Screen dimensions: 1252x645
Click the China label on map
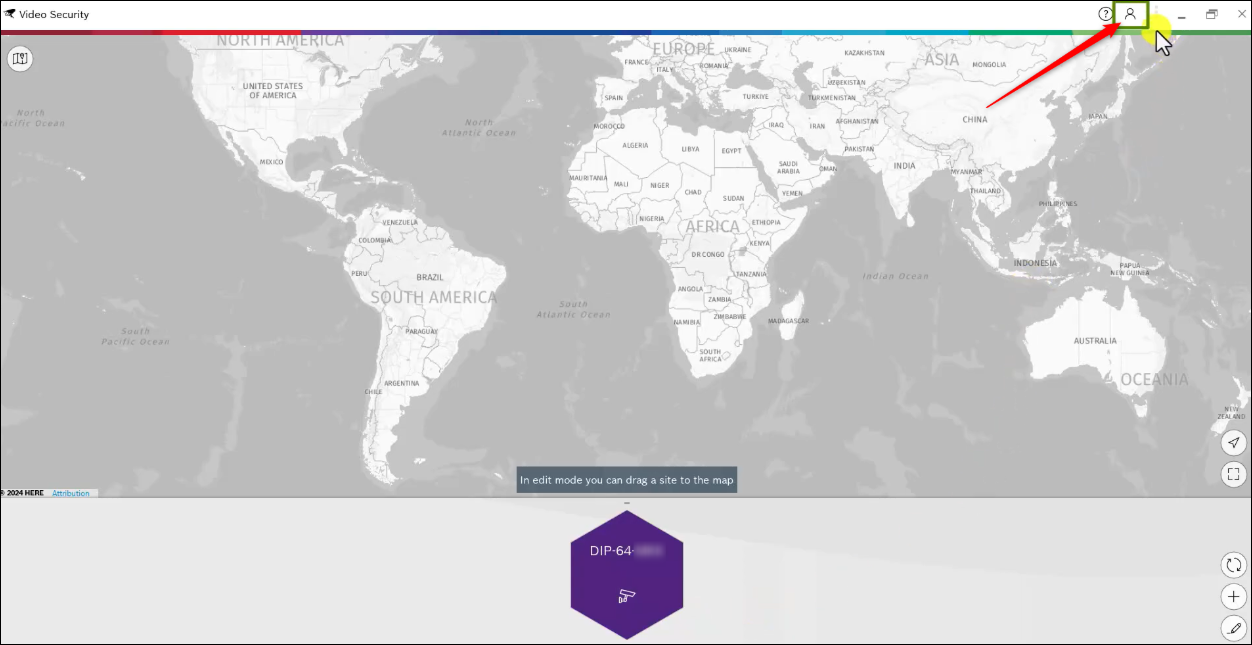[974, 119]
